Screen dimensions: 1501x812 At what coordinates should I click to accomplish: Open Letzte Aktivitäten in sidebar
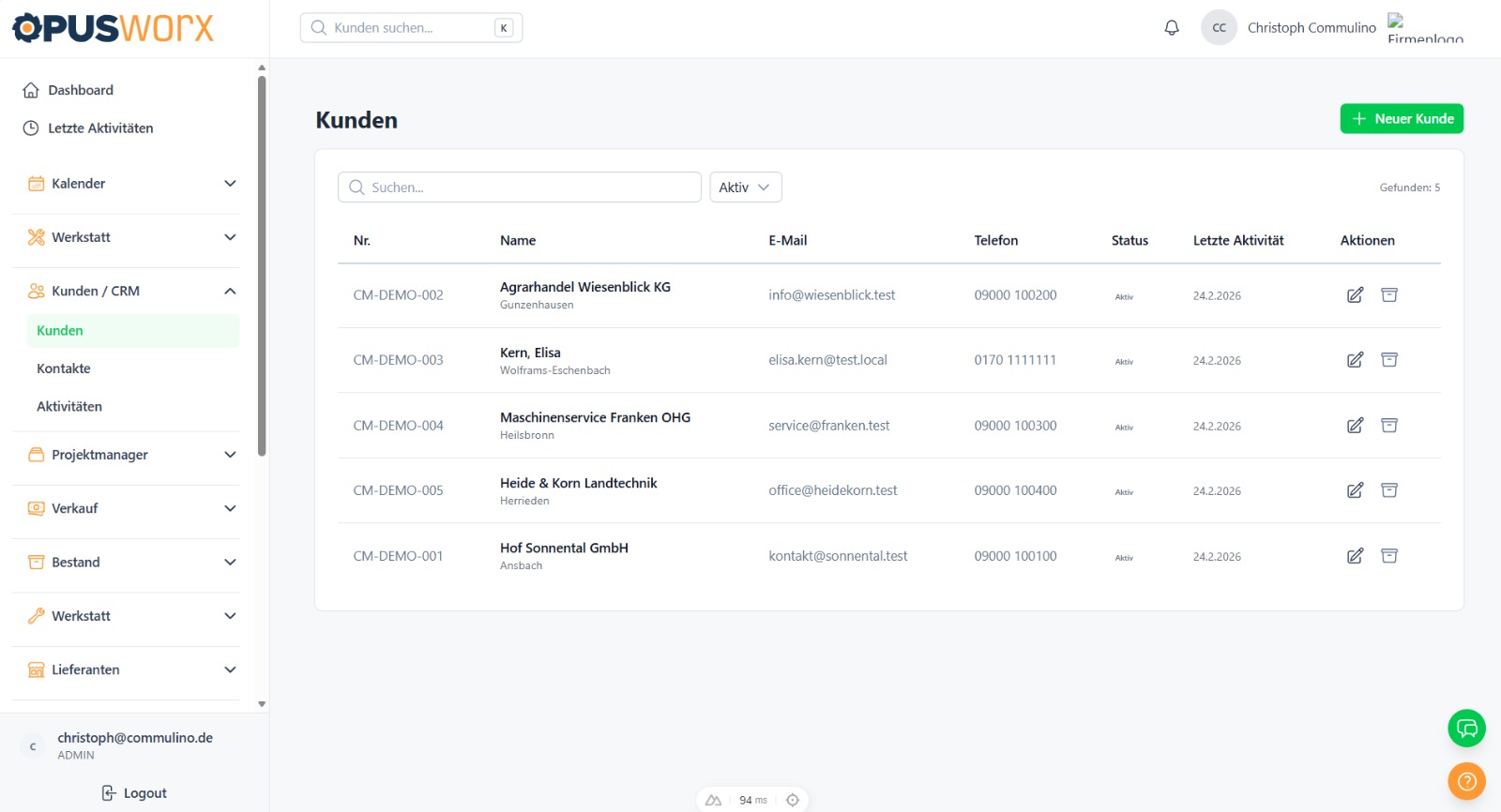point(88,128)
